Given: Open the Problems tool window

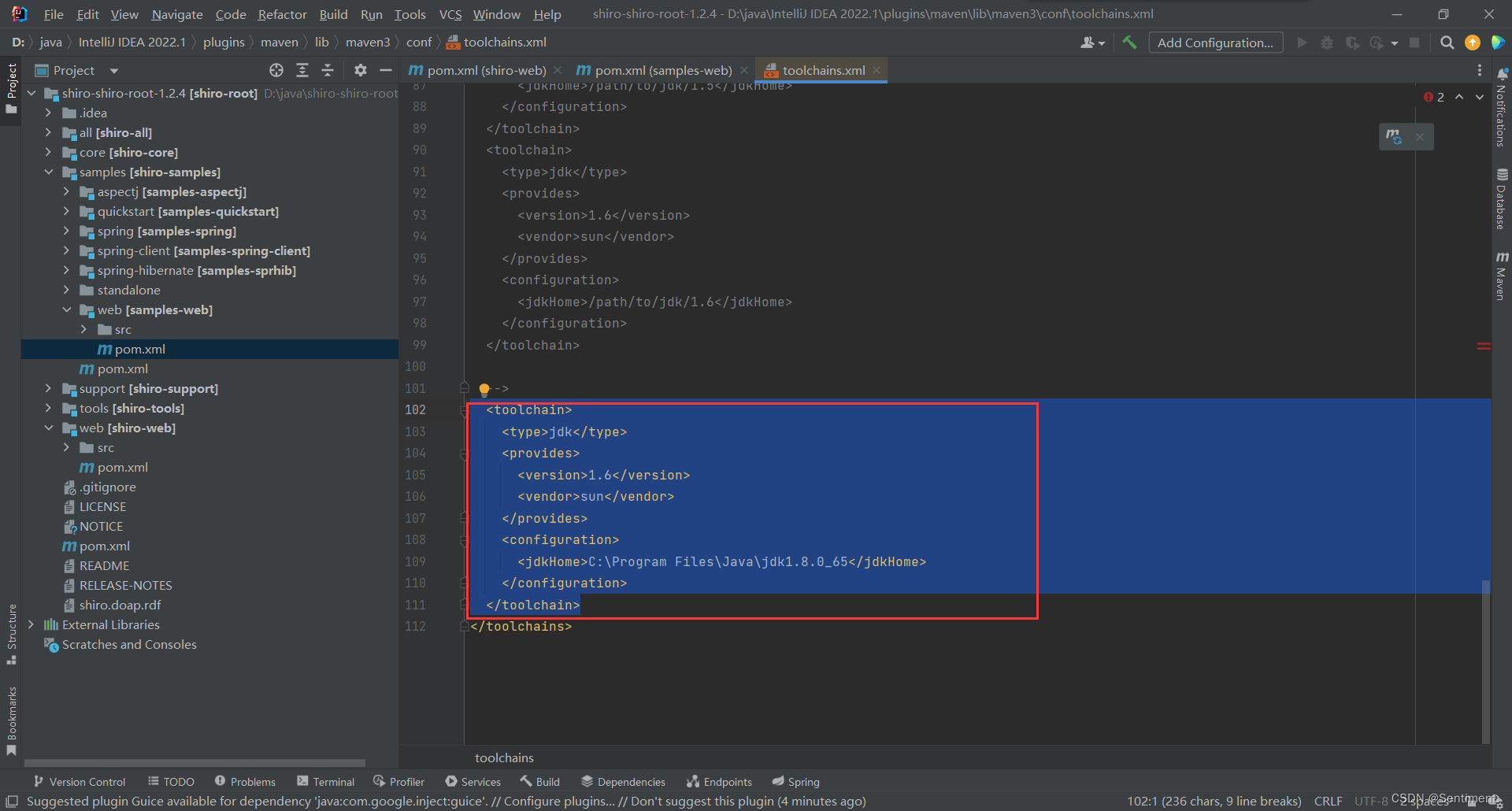Looking at the screenshot, I should [245, 782].
